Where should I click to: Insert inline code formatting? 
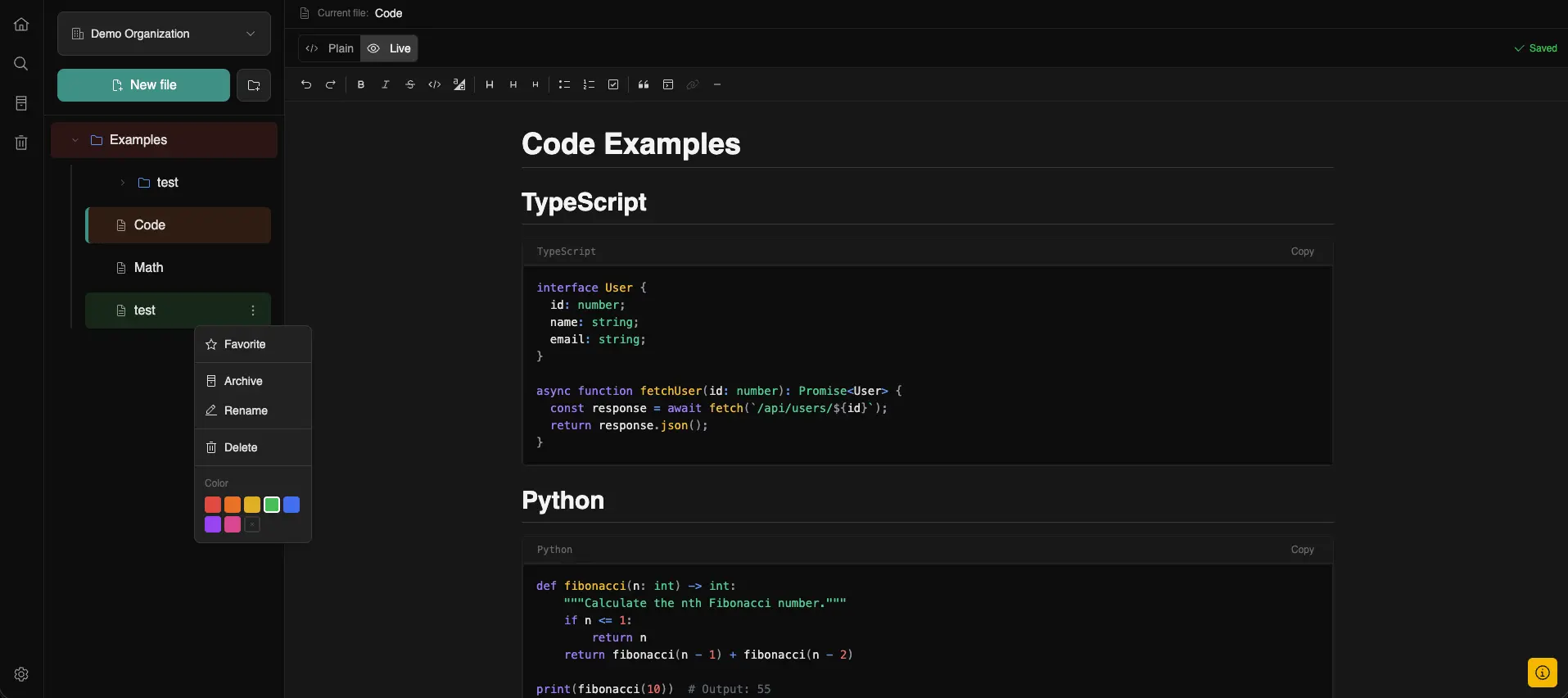pos(435,84)
